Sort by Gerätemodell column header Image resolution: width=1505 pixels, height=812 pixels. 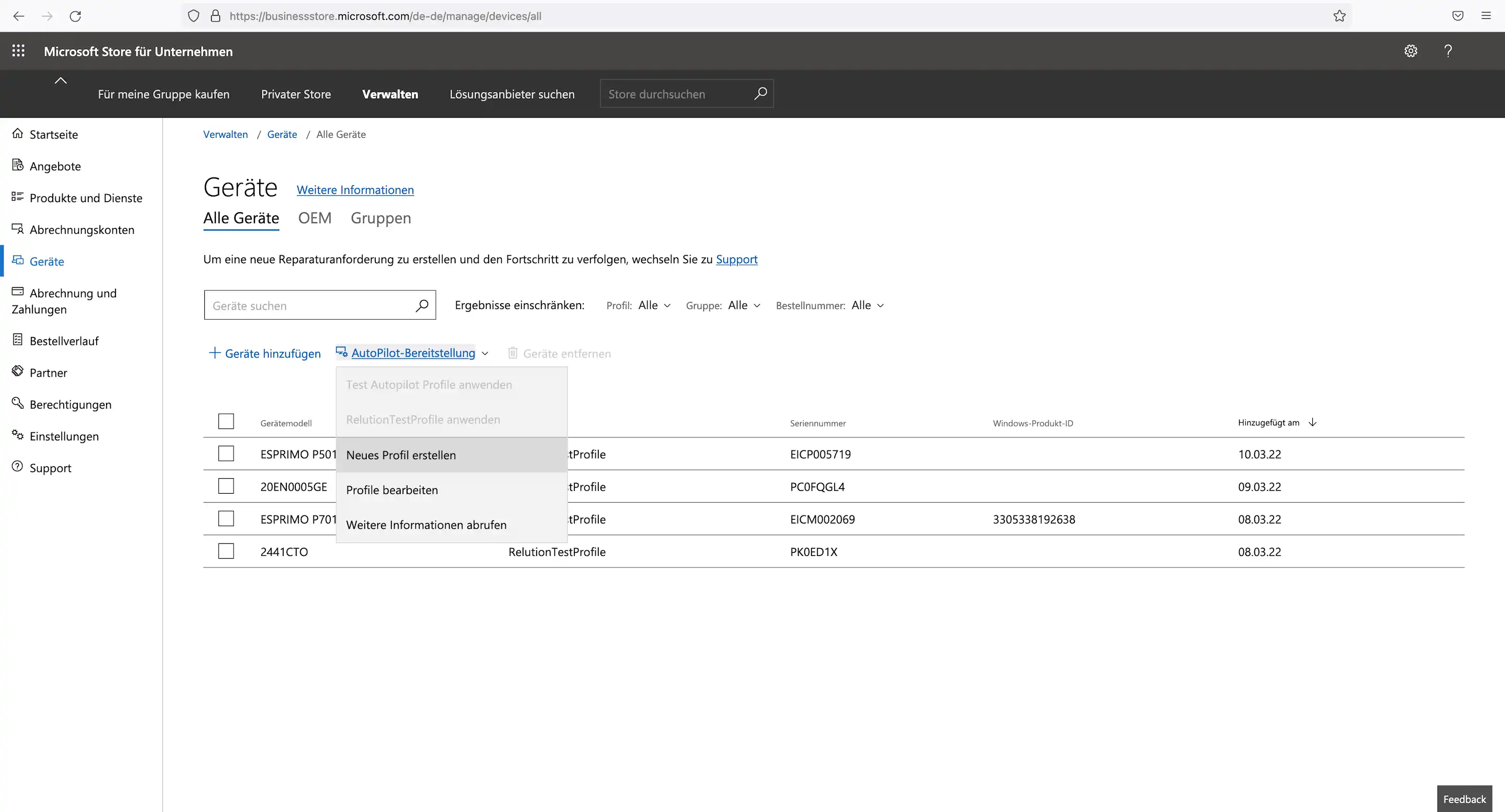pos(286,423)
